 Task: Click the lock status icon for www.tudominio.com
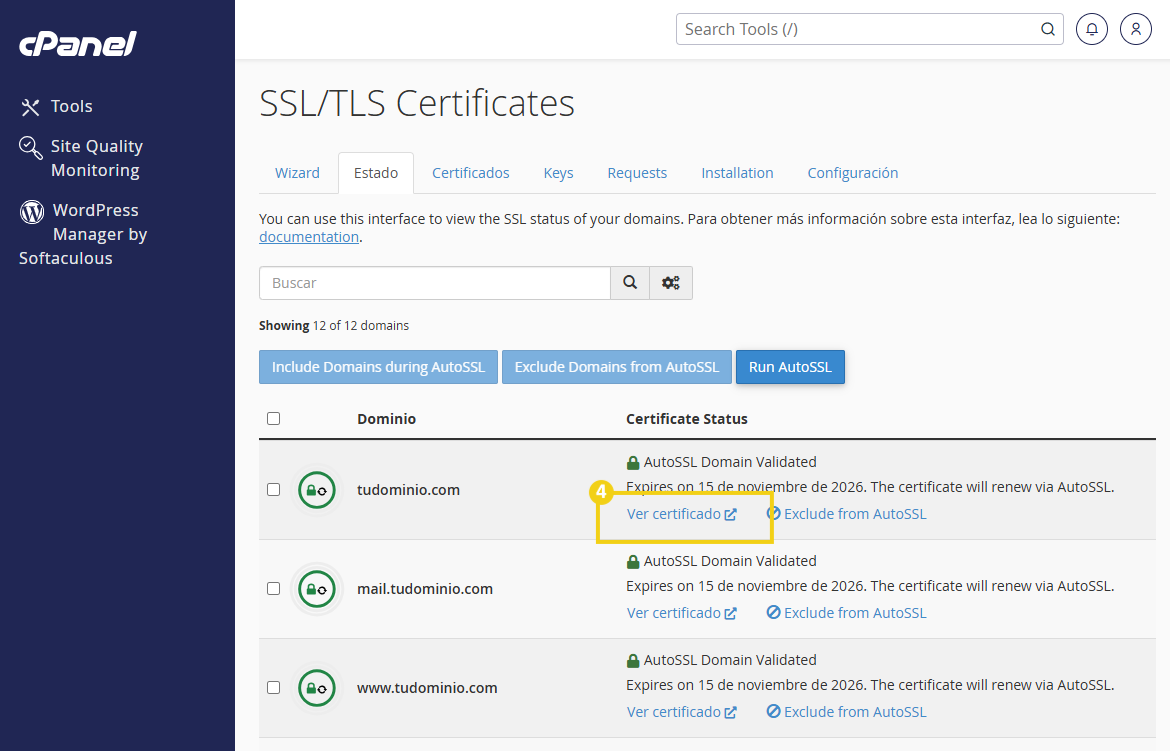[317, 688]
